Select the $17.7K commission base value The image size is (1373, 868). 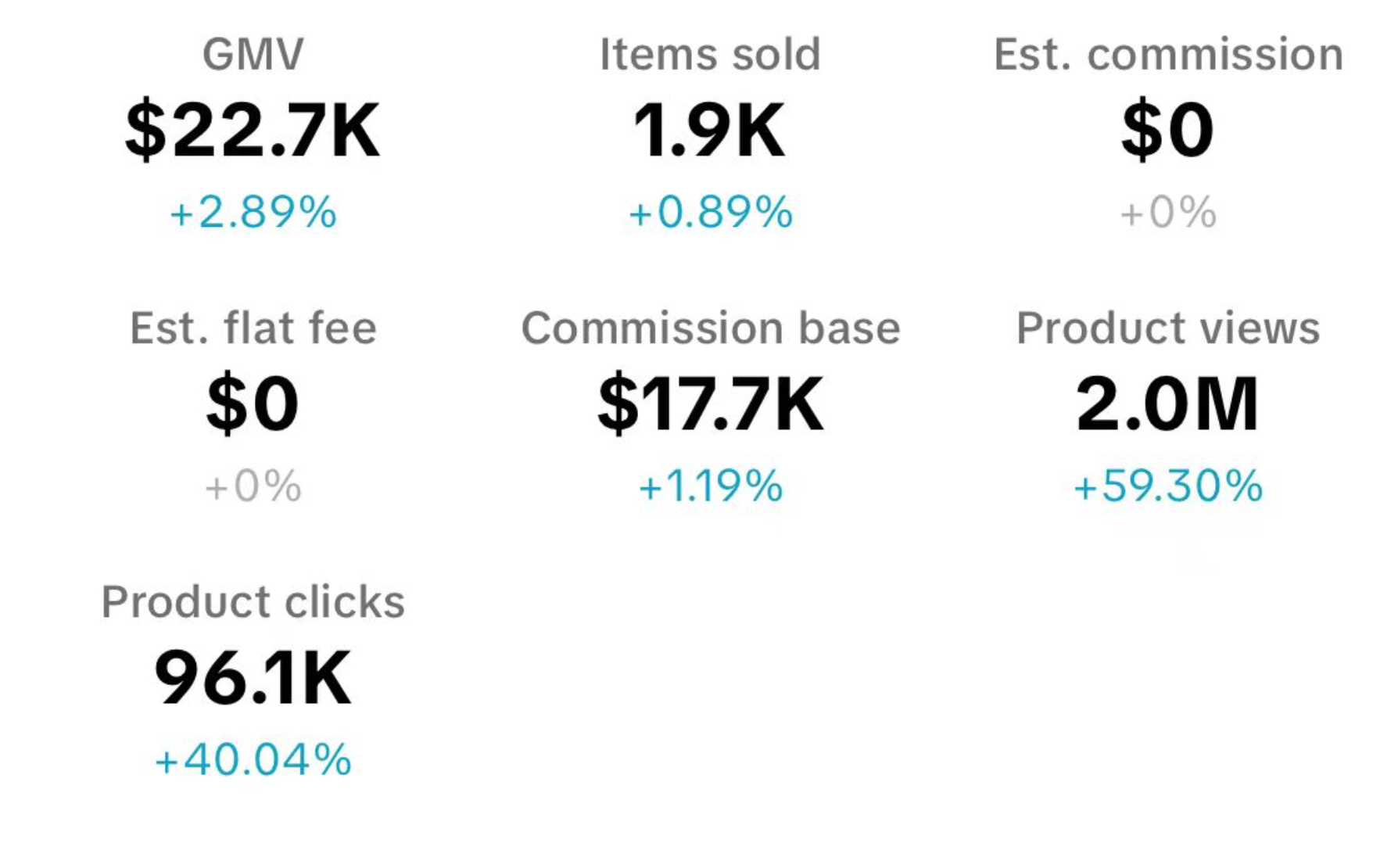click(x=710, y=404)
